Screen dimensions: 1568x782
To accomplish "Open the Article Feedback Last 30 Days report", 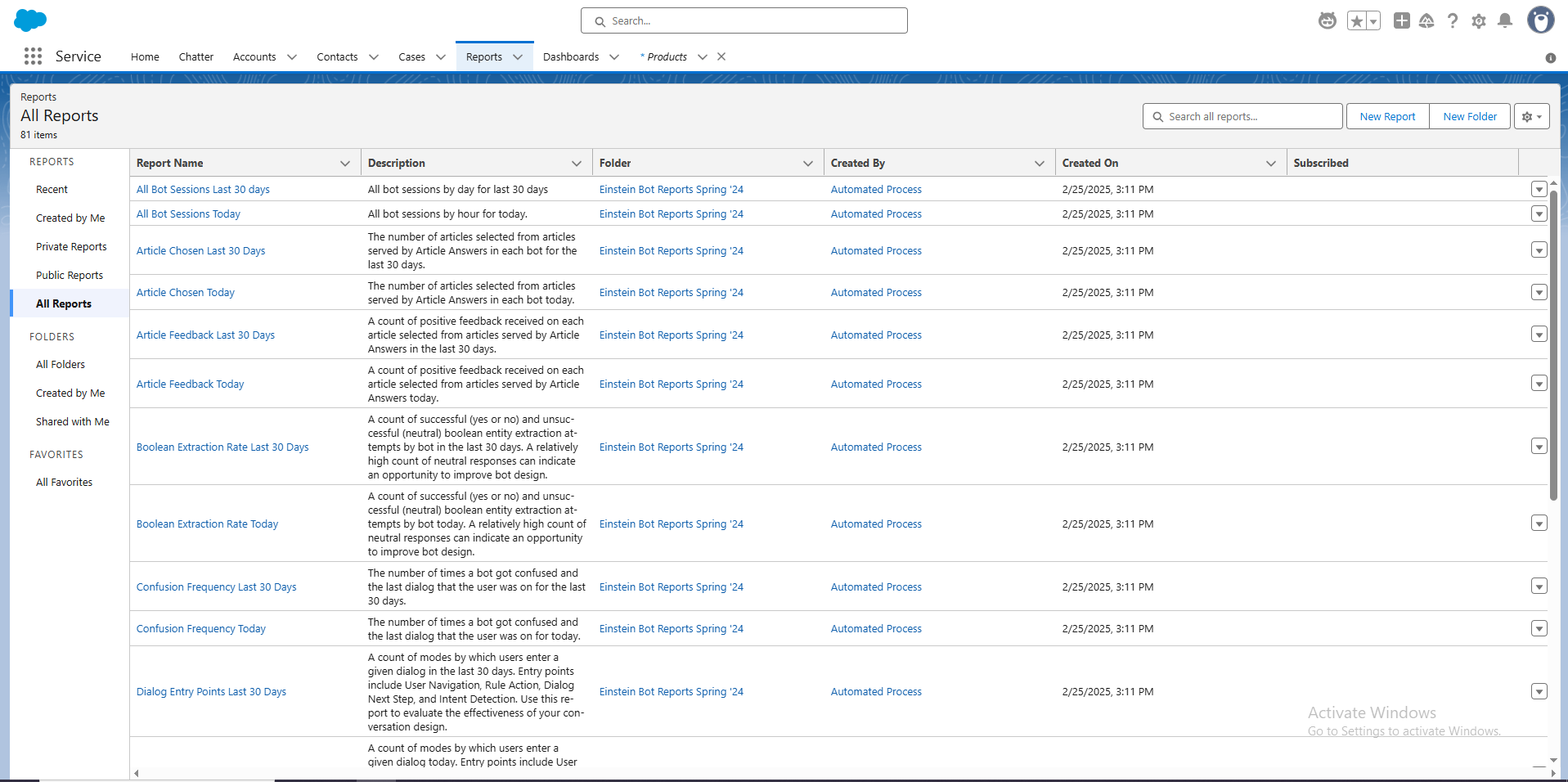I will [x=205, y=335].
